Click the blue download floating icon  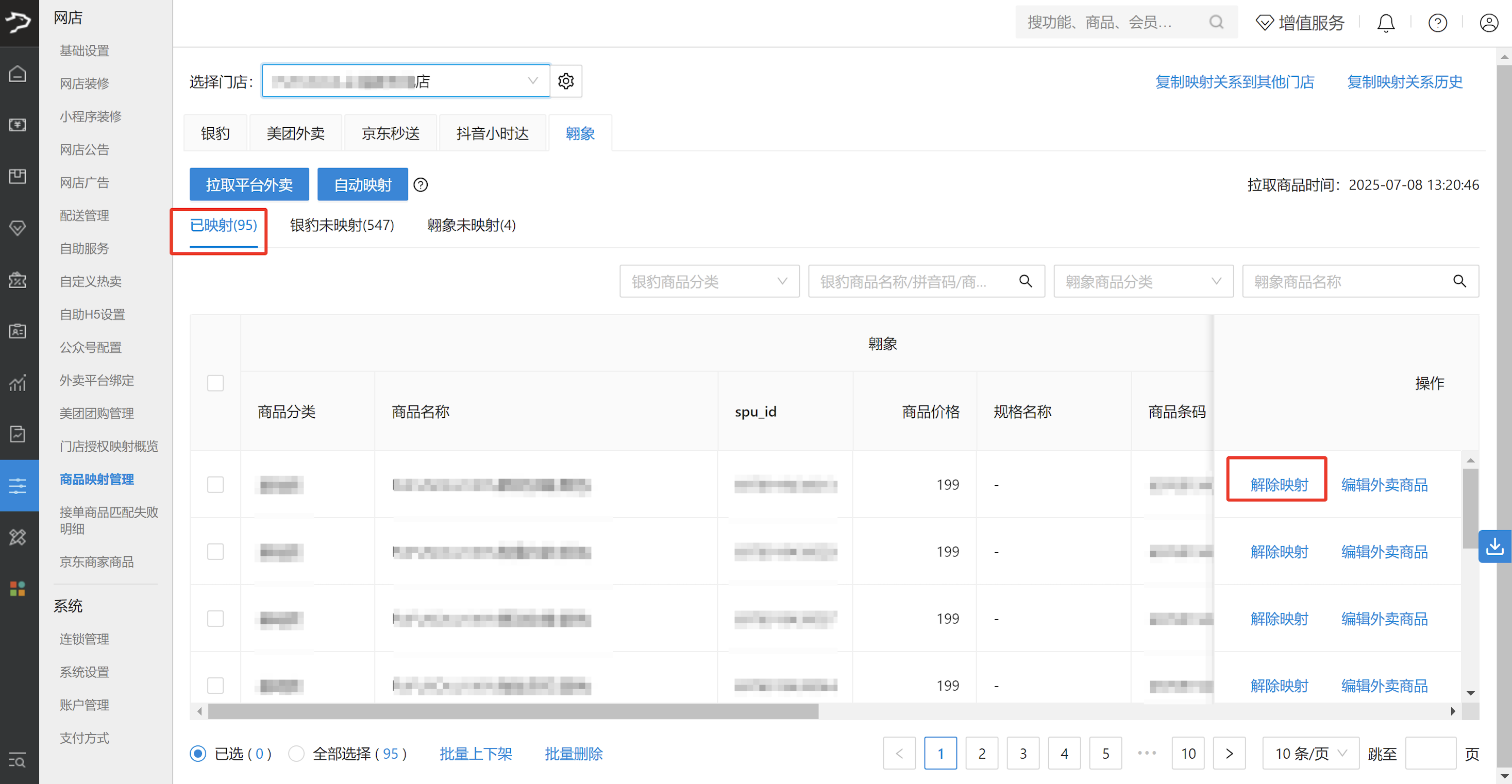tap(1494, 547)
